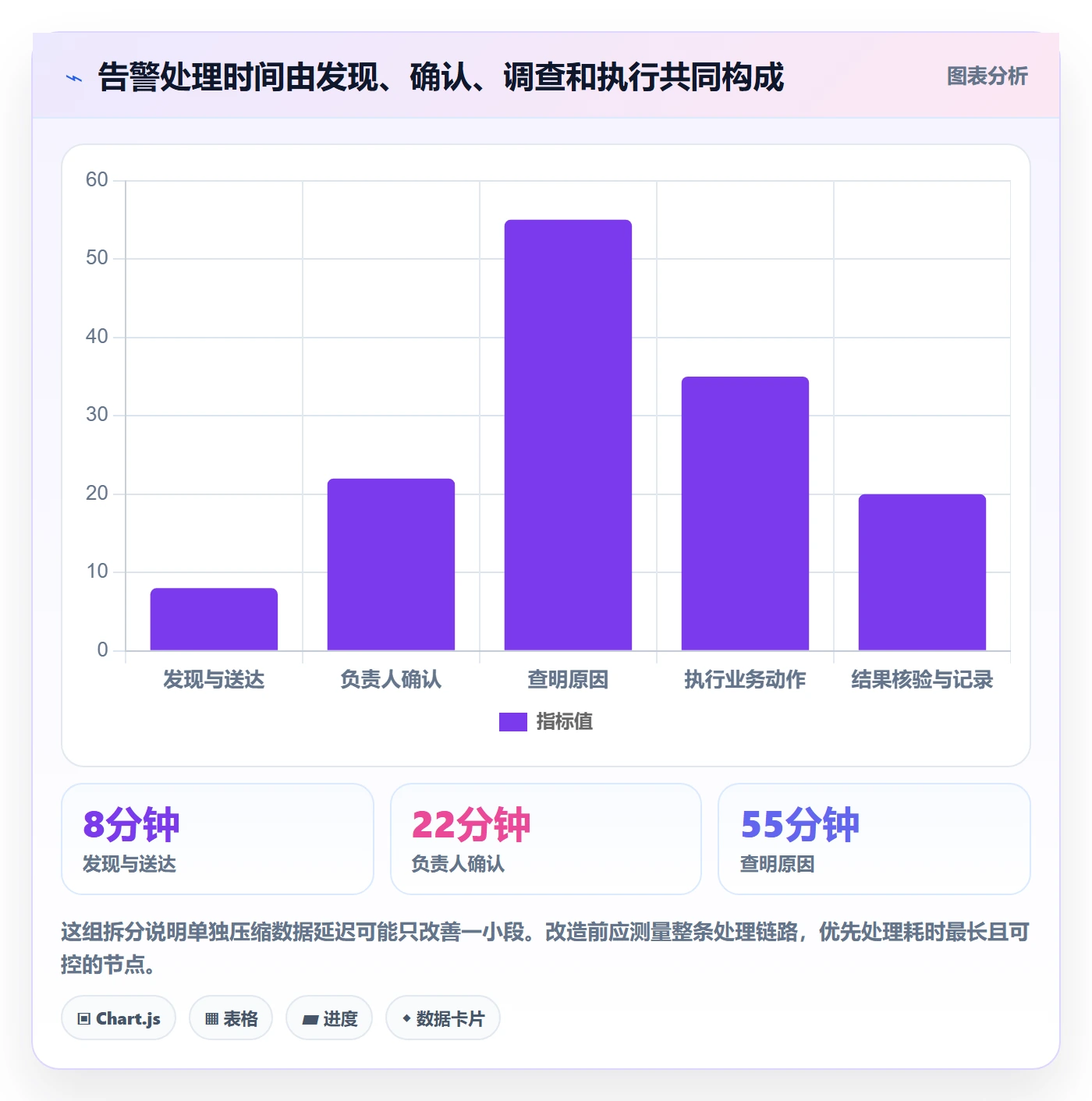Image resolution: width=1092 pixels, height=1101 pixels.
Task: Click the y-axis value 50
Action: point(97,258)
